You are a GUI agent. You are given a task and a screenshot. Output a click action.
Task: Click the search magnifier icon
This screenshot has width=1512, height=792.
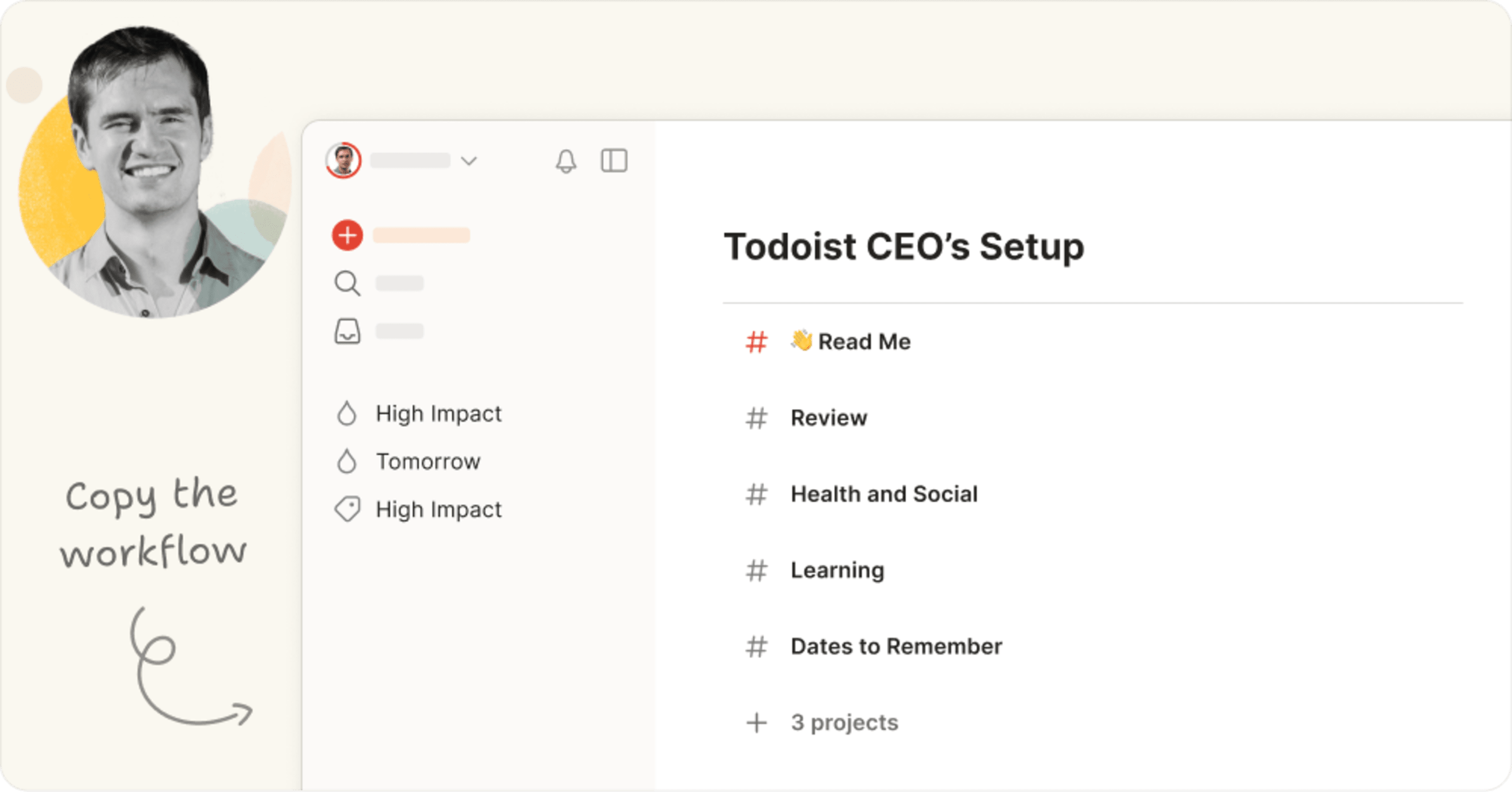pos(347,283)
